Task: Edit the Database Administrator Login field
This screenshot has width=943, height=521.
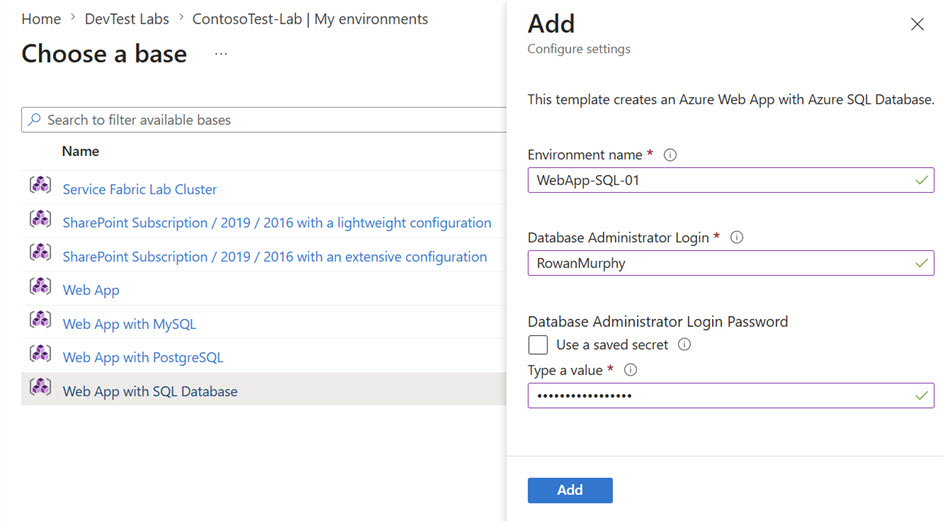Action: (x=731, y=264)
